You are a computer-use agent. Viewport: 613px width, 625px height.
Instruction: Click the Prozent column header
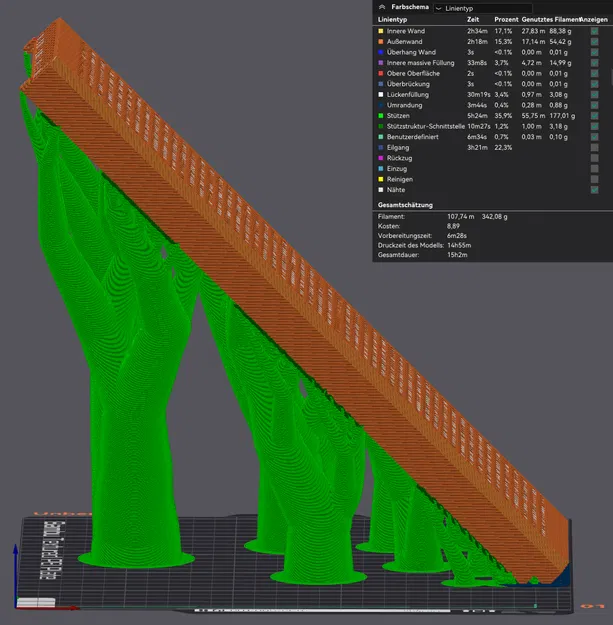click(x=506, y=20)
